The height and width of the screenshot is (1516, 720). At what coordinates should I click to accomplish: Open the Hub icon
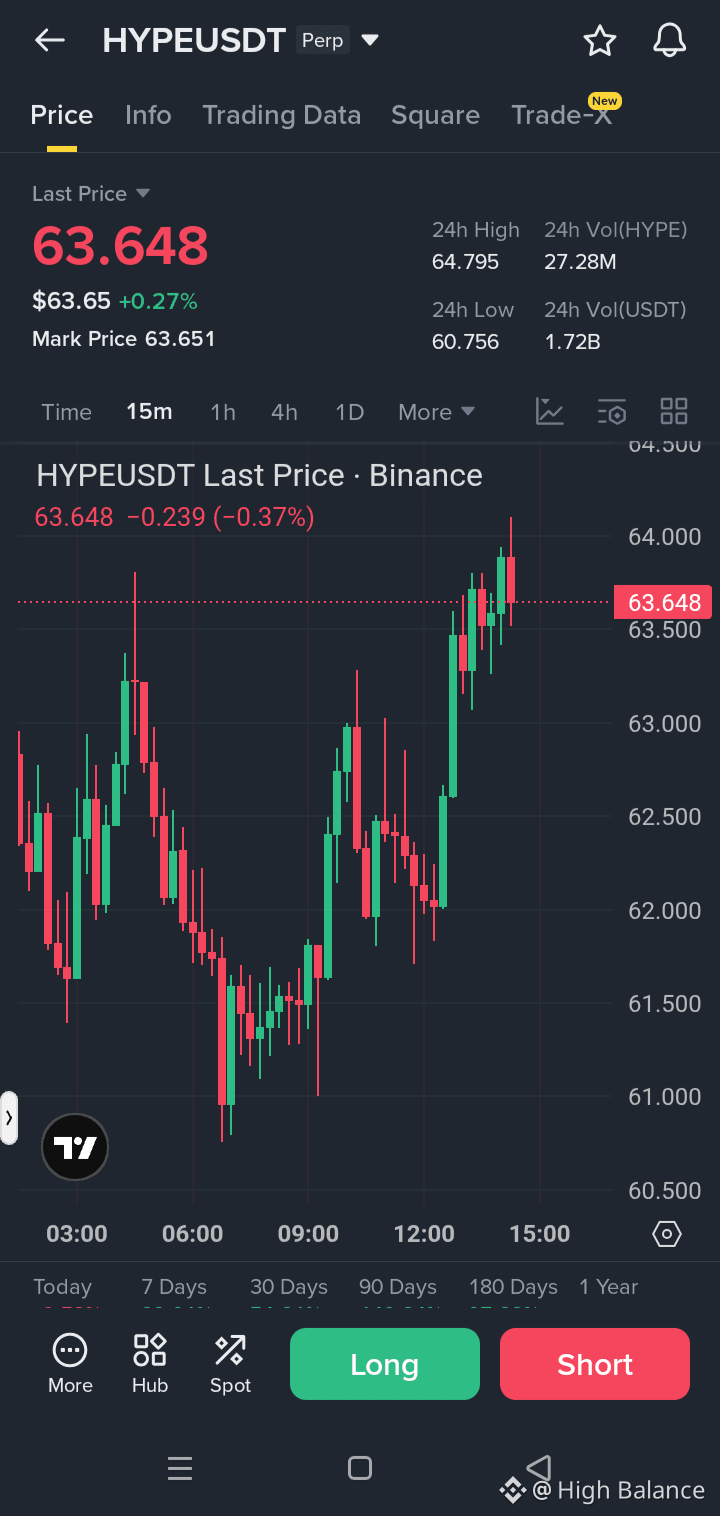click(150, 1364)
